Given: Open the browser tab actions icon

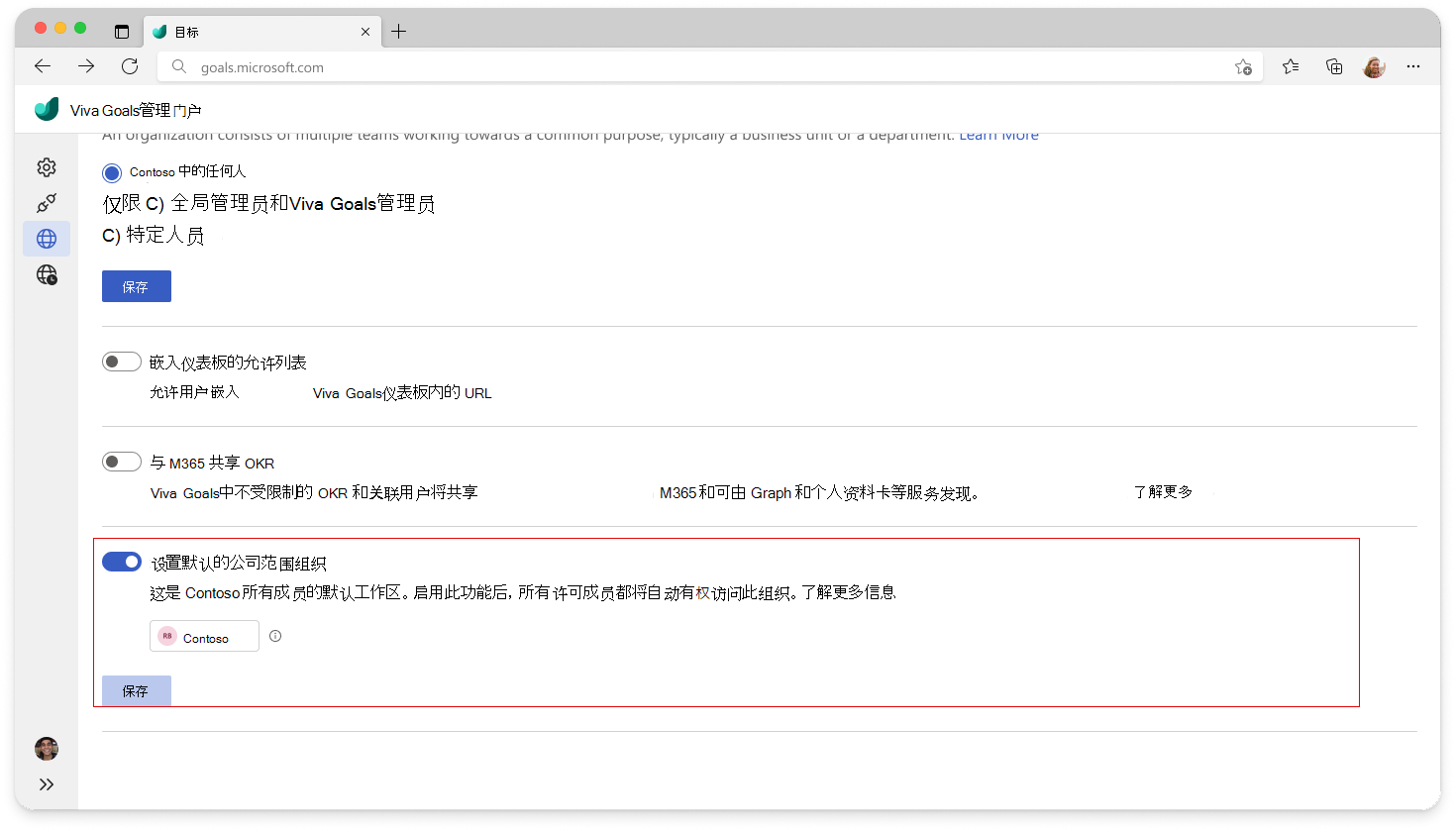Looking at the screenshot, I should click(x=122, y=32).
